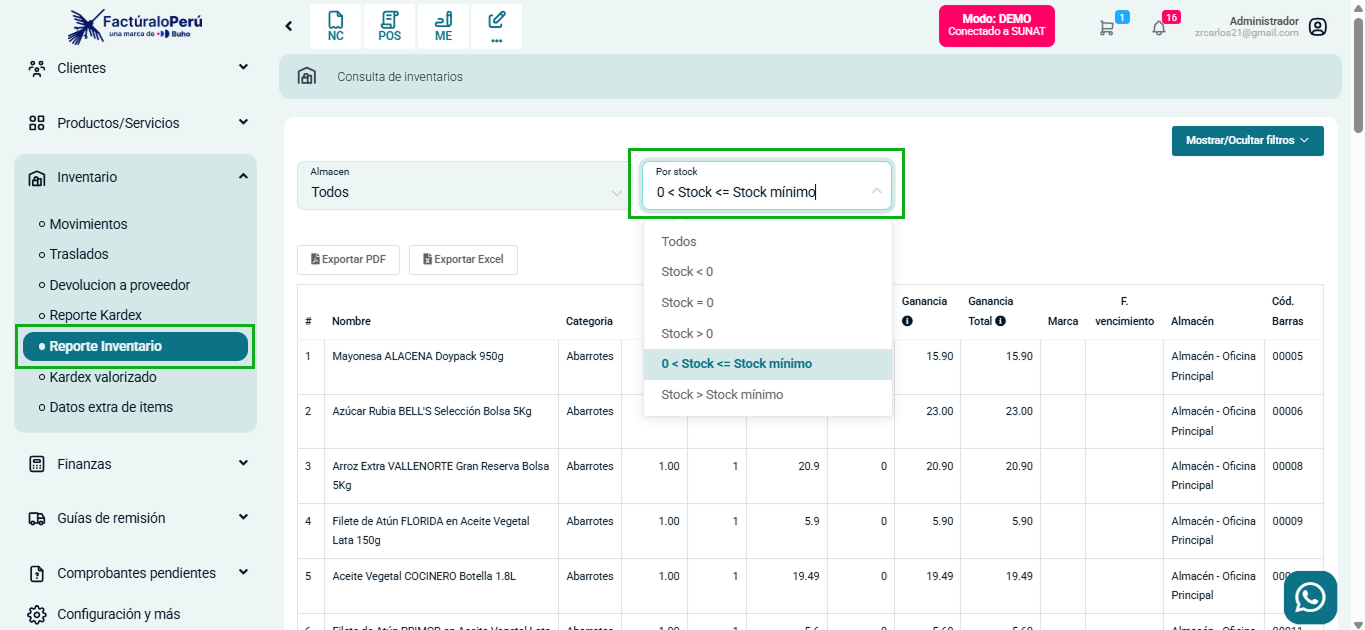
Task: View notifications bell with 16 alerts
Action: pyautogui.click(x=1160, y=27)
